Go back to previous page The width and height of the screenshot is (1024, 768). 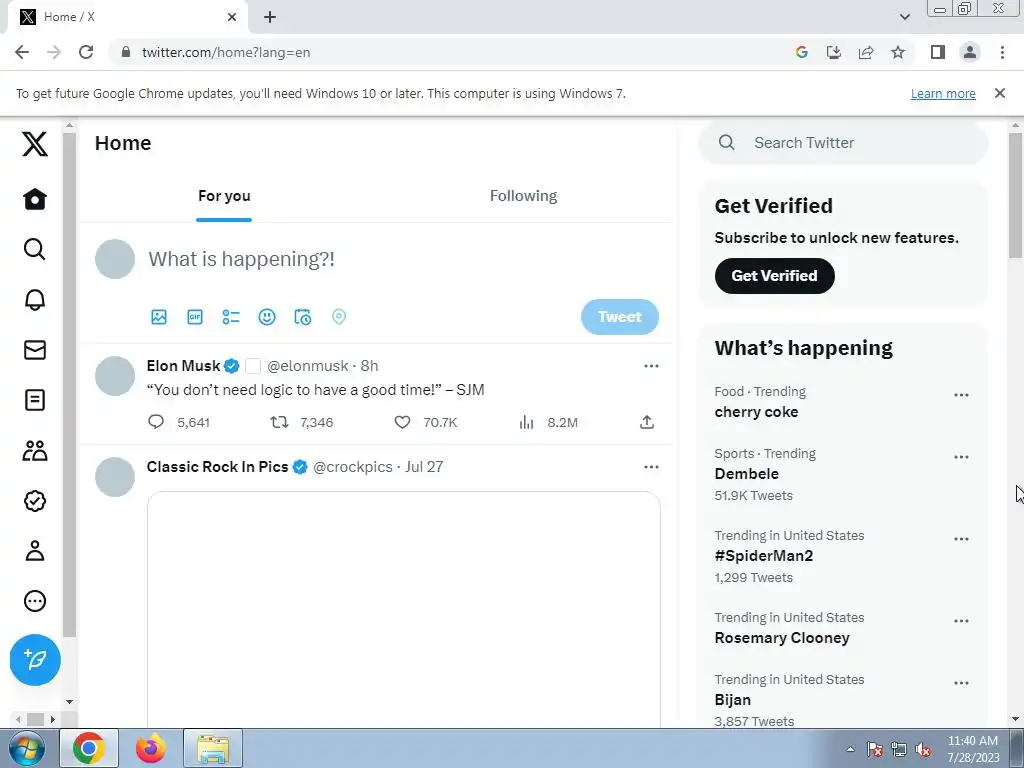(22, 52)
